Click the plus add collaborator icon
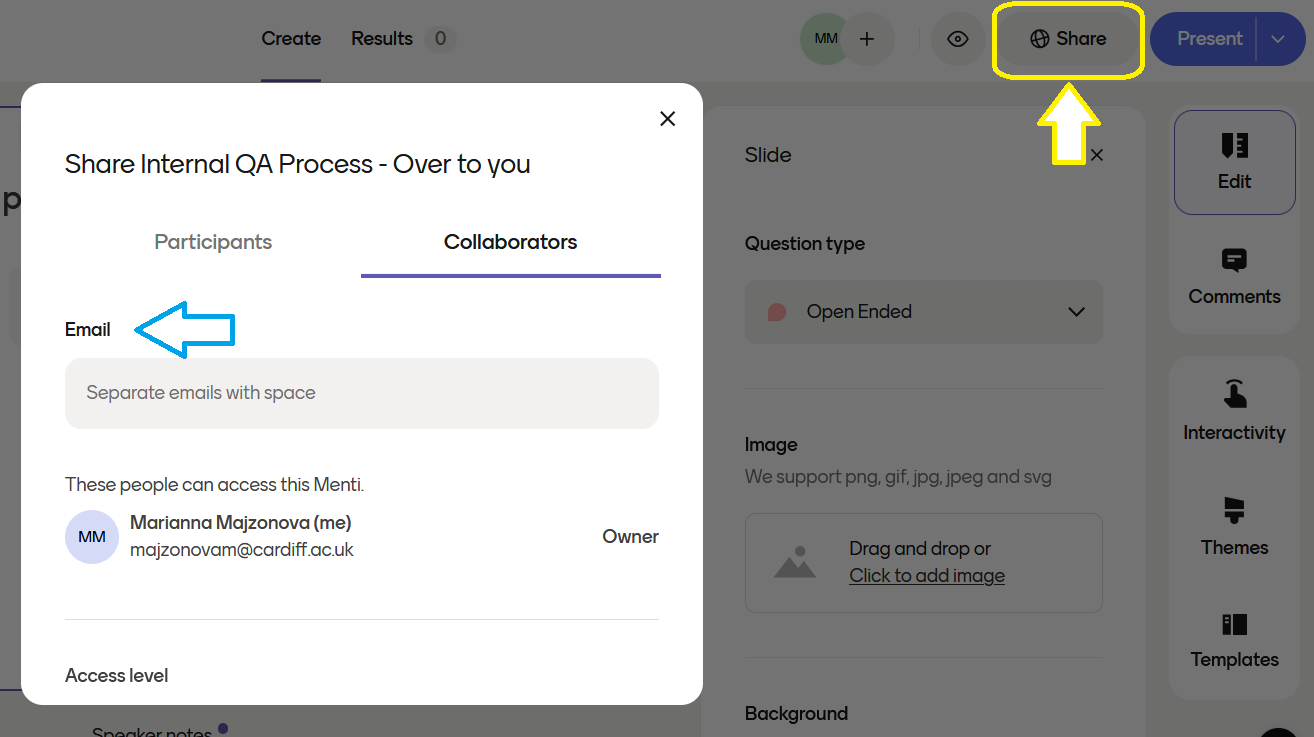The width and height of the screenshot is (1314, 737). click(x=867, y=39)
